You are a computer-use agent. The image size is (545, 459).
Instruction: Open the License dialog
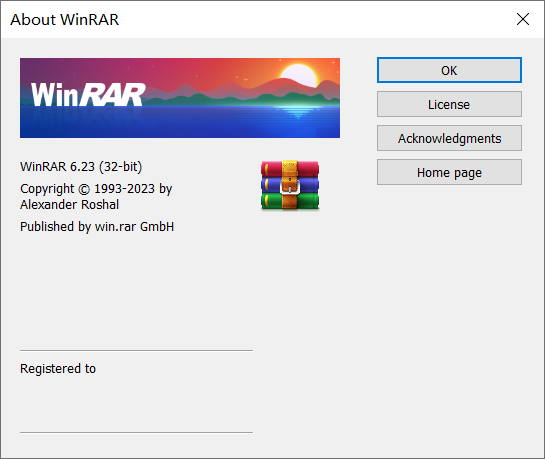[449, 104]
